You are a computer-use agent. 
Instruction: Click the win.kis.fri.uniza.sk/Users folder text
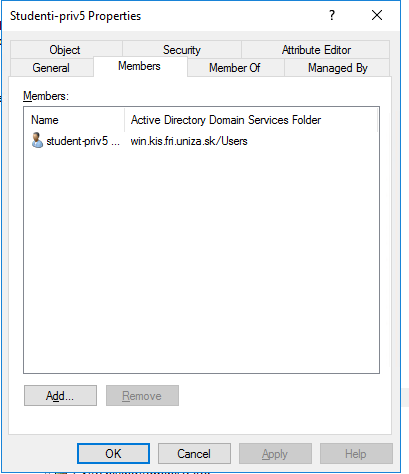[189, 141]
